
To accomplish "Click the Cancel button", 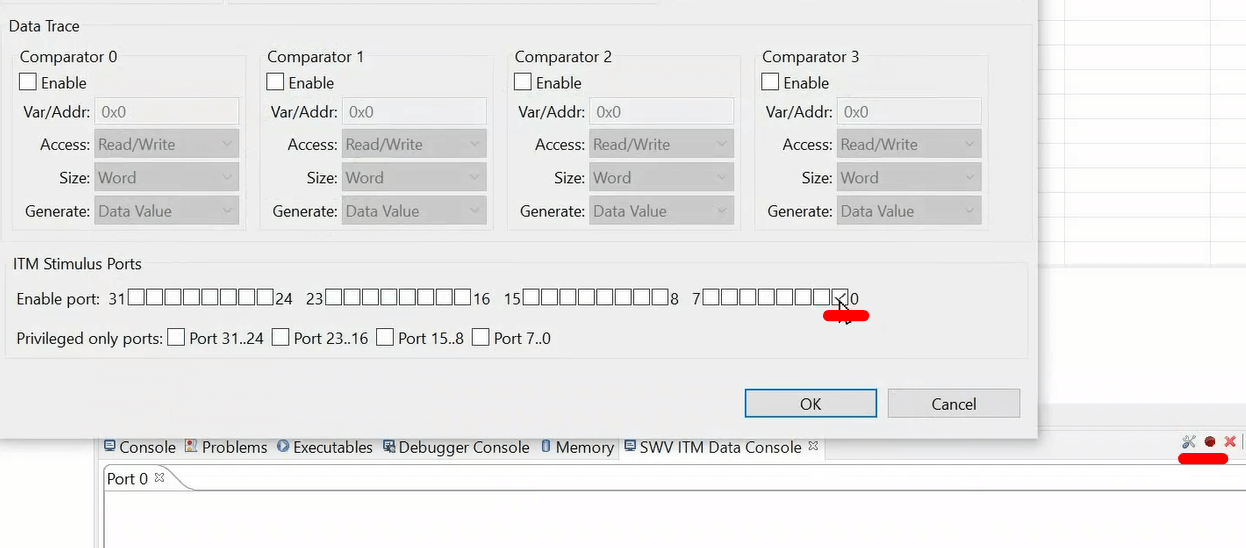I will pos(953,403).
